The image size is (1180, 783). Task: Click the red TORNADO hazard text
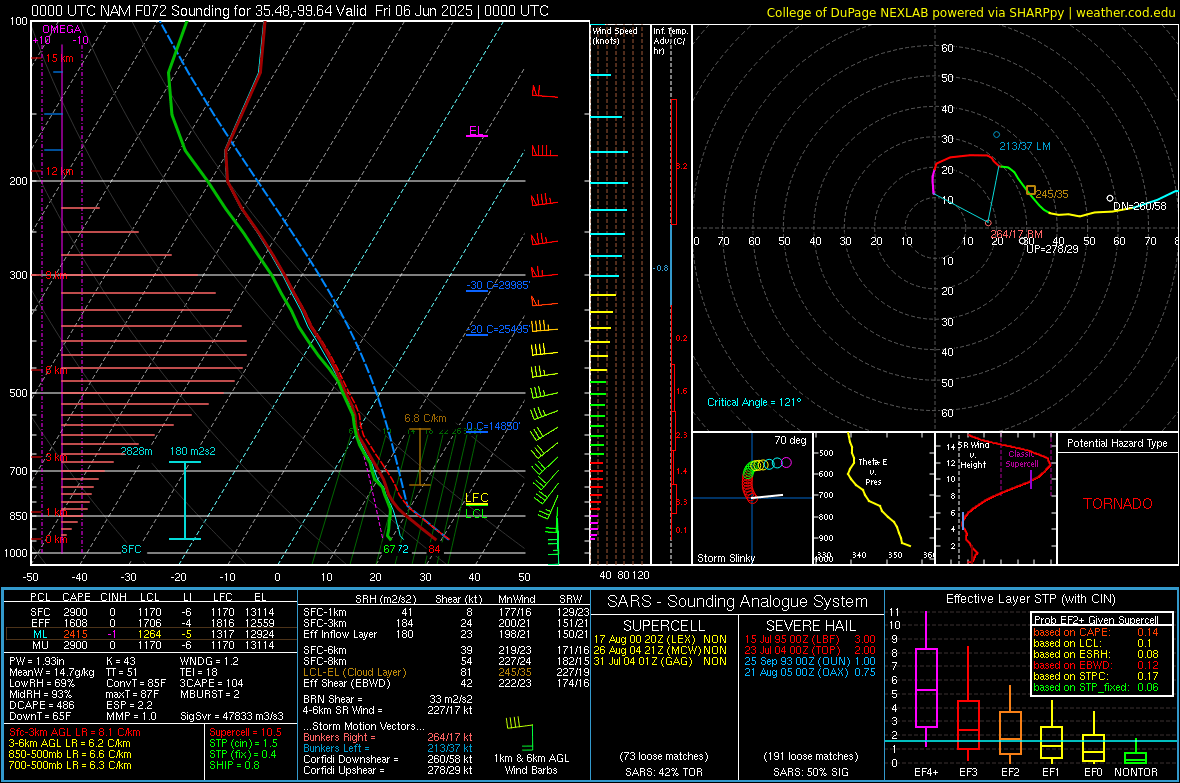coord(1118,504)
